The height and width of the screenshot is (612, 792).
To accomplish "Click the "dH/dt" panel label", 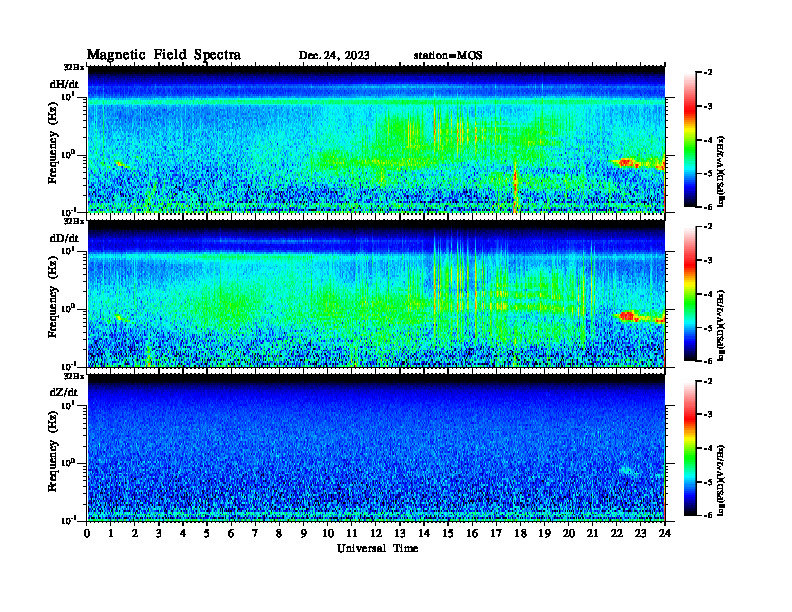I will pos(64,84).
